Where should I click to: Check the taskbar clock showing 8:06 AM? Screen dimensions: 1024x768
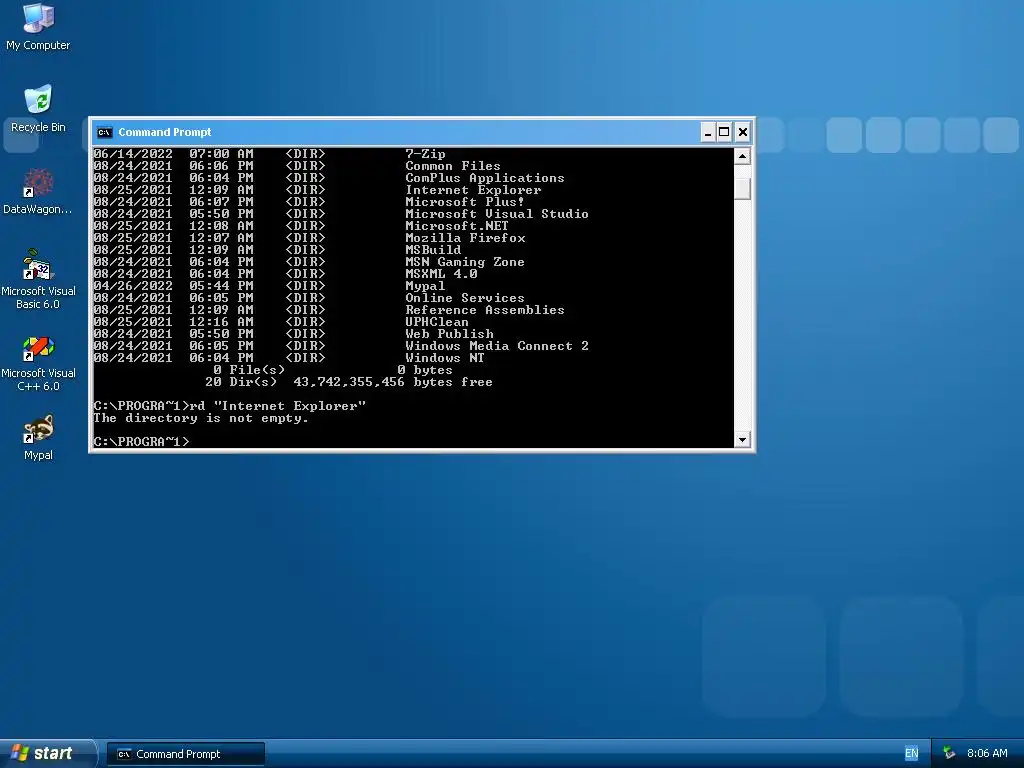[987, 754]
